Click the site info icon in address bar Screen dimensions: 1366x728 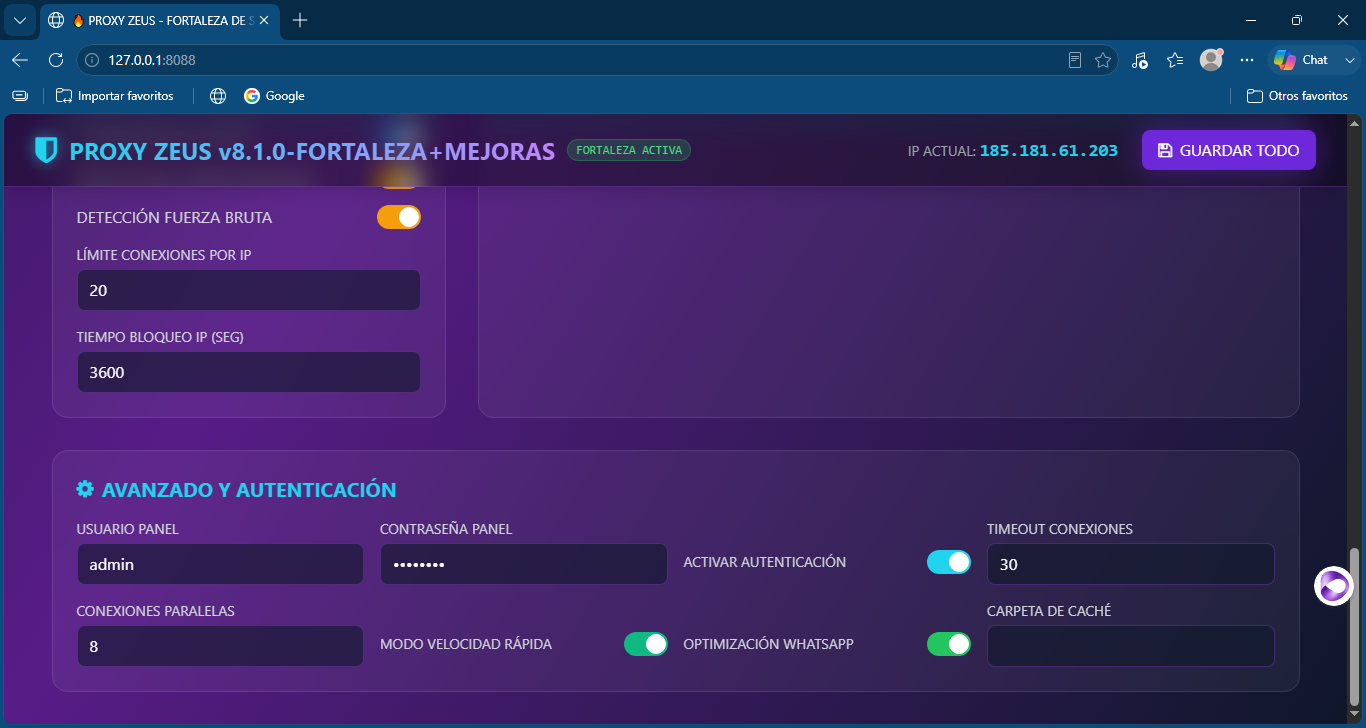92,60
